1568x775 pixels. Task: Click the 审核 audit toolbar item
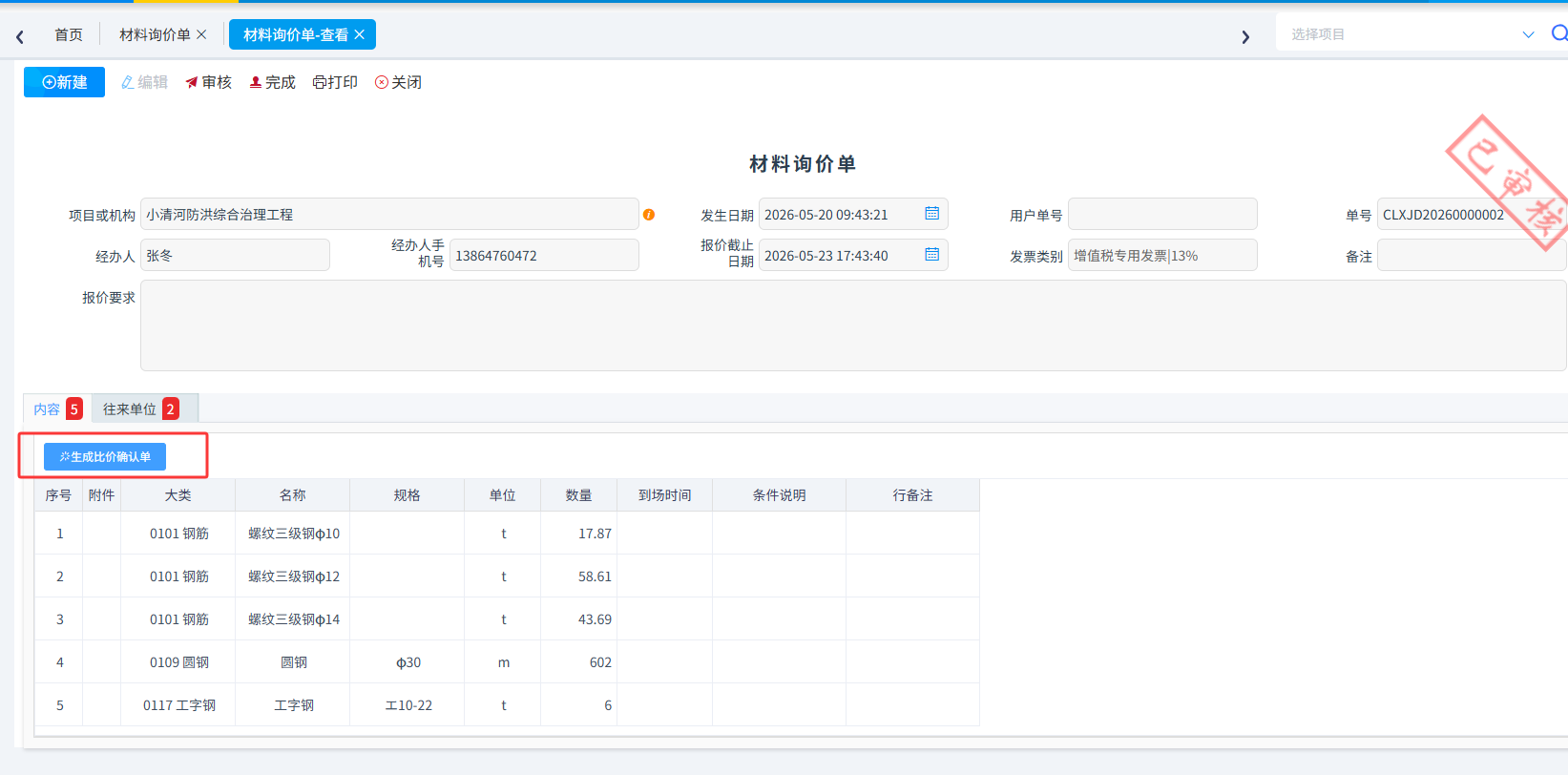pyautogui.click(x=209, y=82)
